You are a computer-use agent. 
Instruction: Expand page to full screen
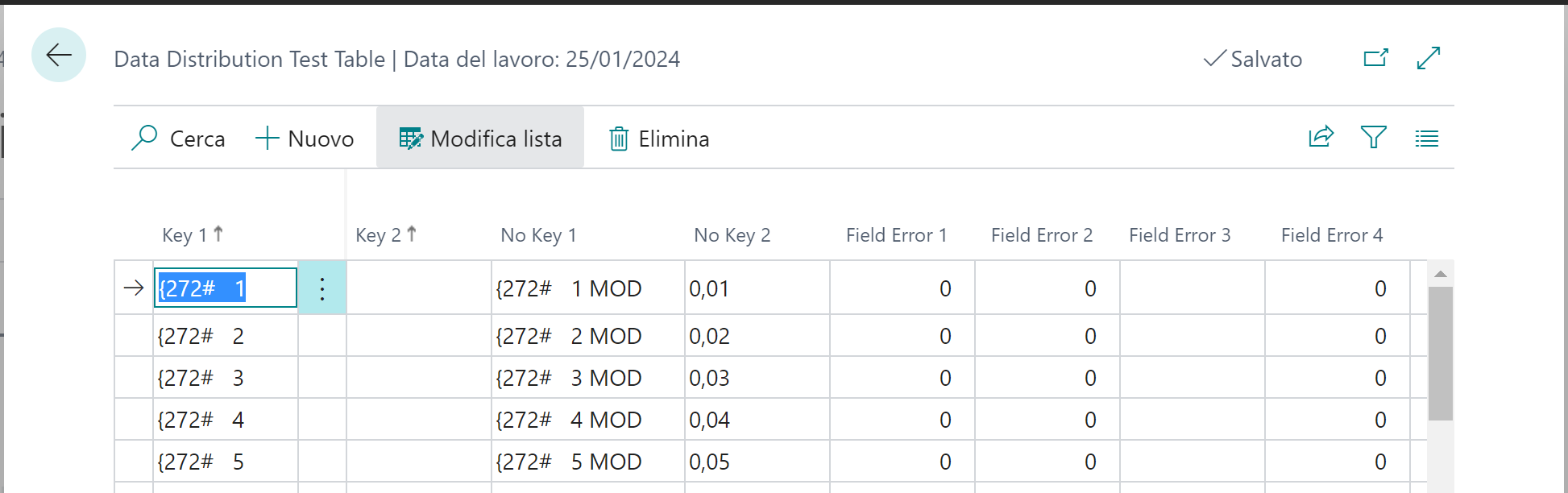(1428, 58)
